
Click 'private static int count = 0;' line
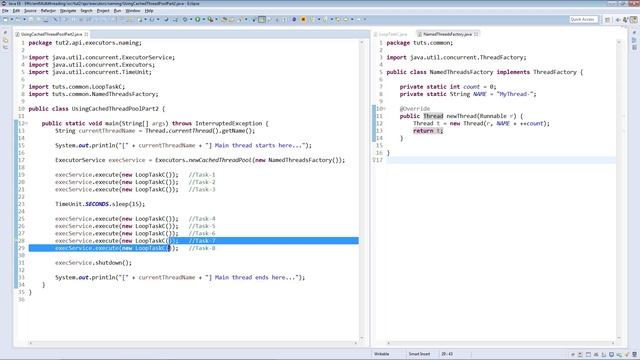pyautogui.click(x=448, y=87)
